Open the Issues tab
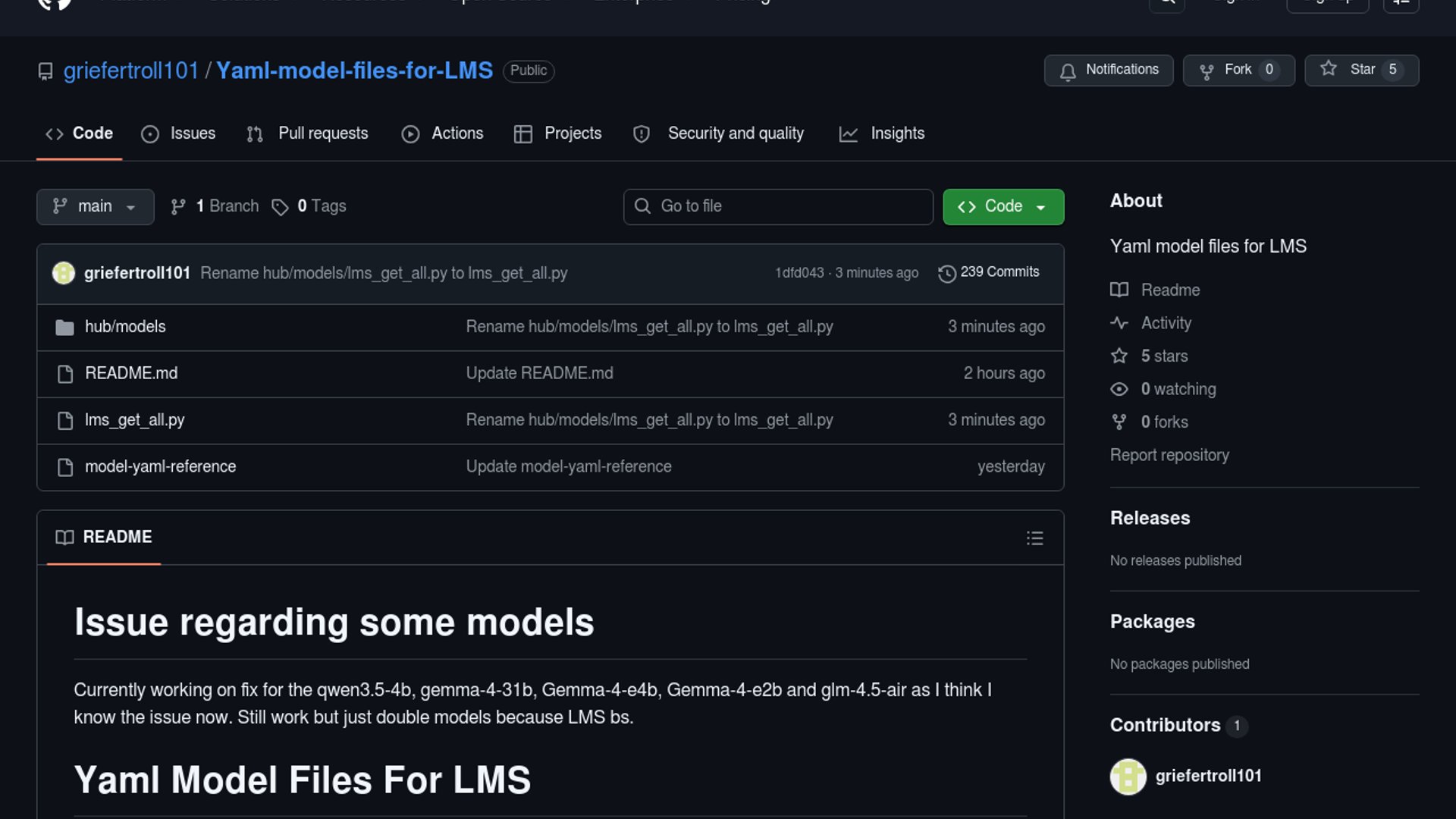This screenshot has width=1456, height=819. pyautogui.click(x=178, y=133)
